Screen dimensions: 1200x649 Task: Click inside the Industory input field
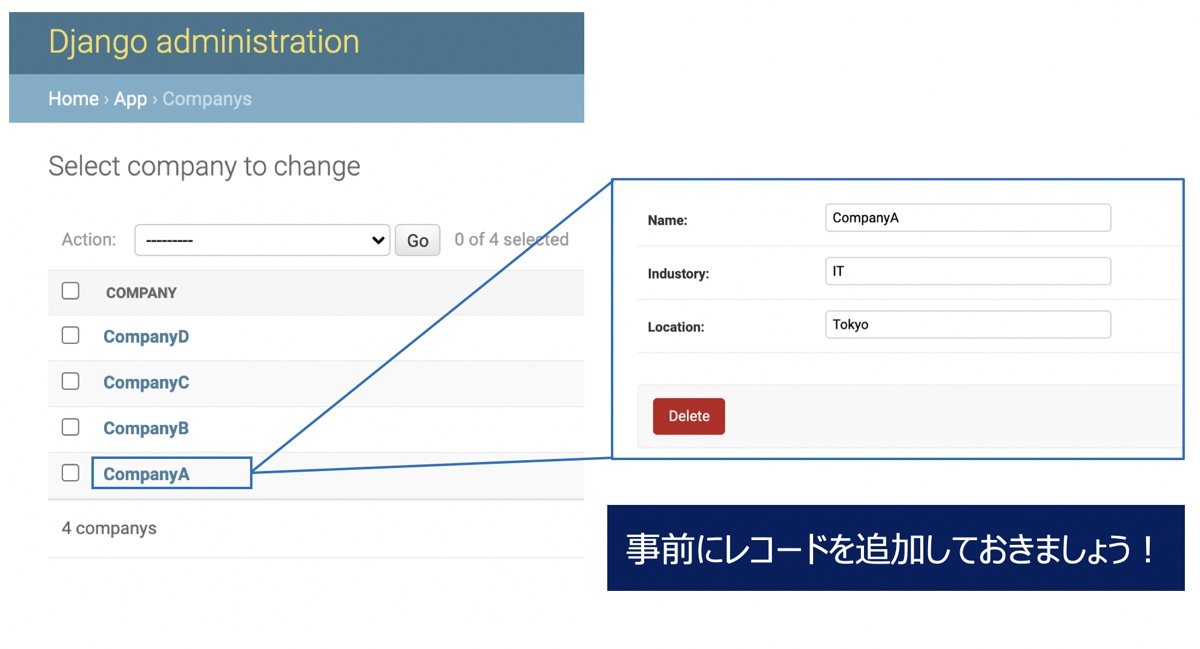(967, 270)
